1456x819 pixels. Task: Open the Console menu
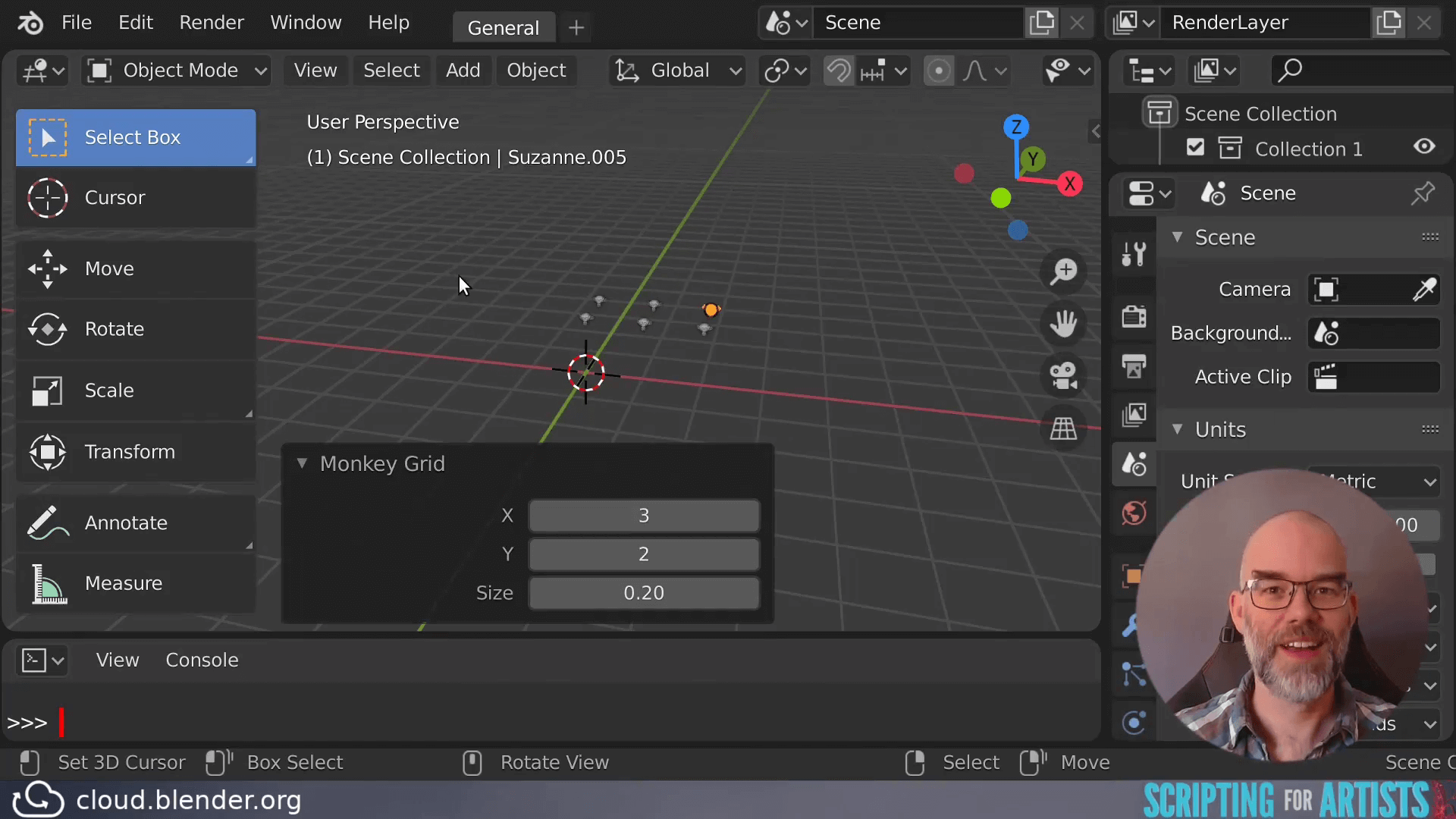(202, 661)
